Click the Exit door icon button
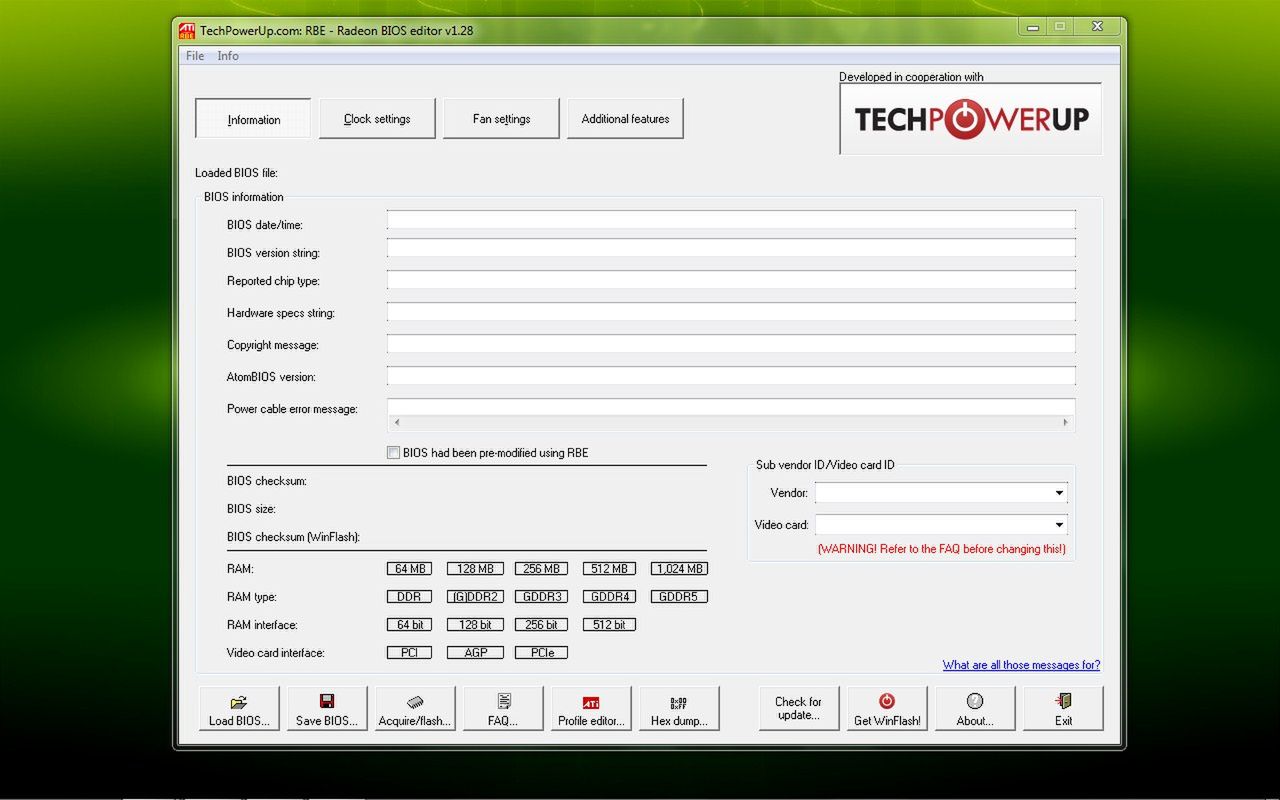Image resolution: width=1280 pixels, height=800 pixels. (1063, 708)
